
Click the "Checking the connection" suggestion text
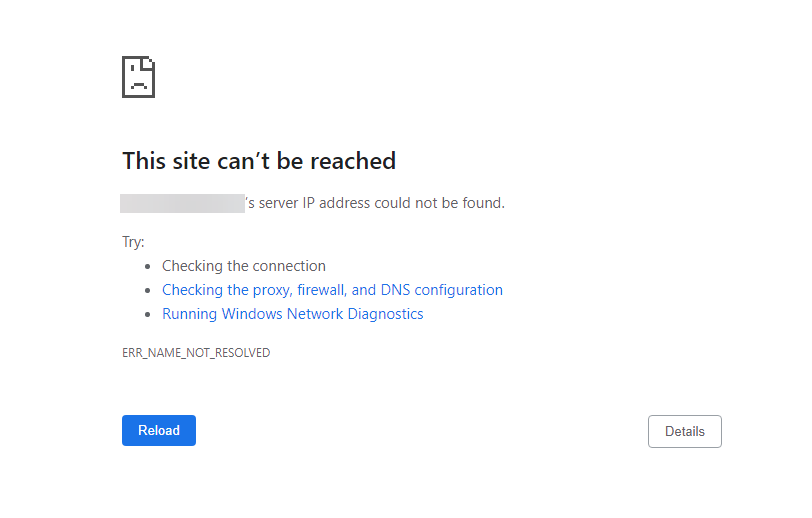coord(244,266)
